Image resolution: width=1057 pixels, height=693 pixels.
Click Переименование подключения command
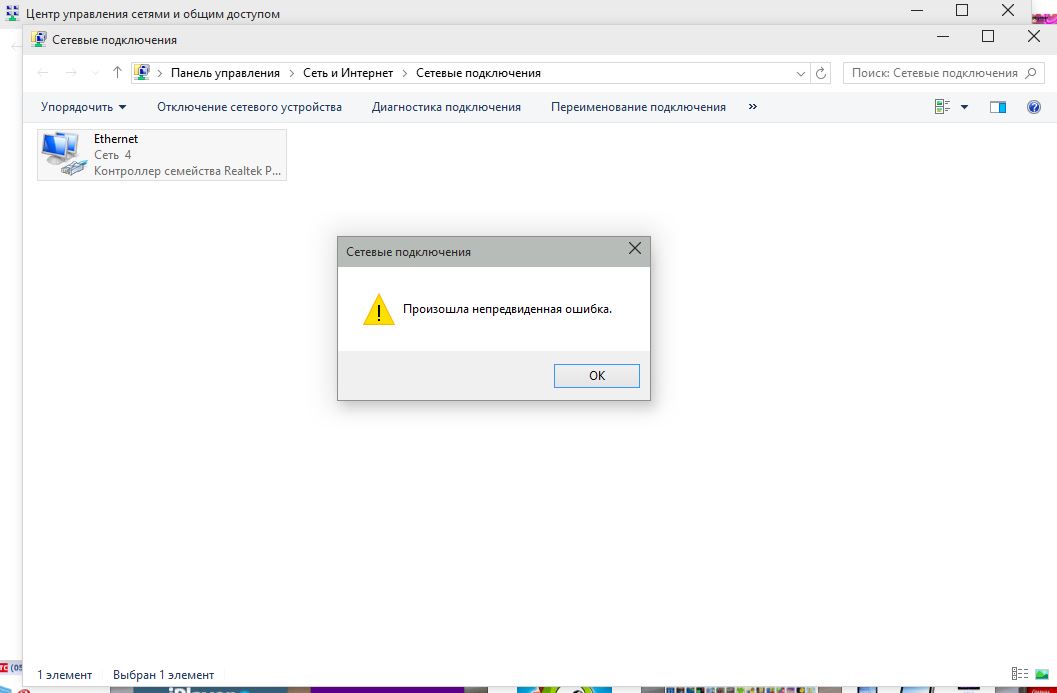[638, 107]
